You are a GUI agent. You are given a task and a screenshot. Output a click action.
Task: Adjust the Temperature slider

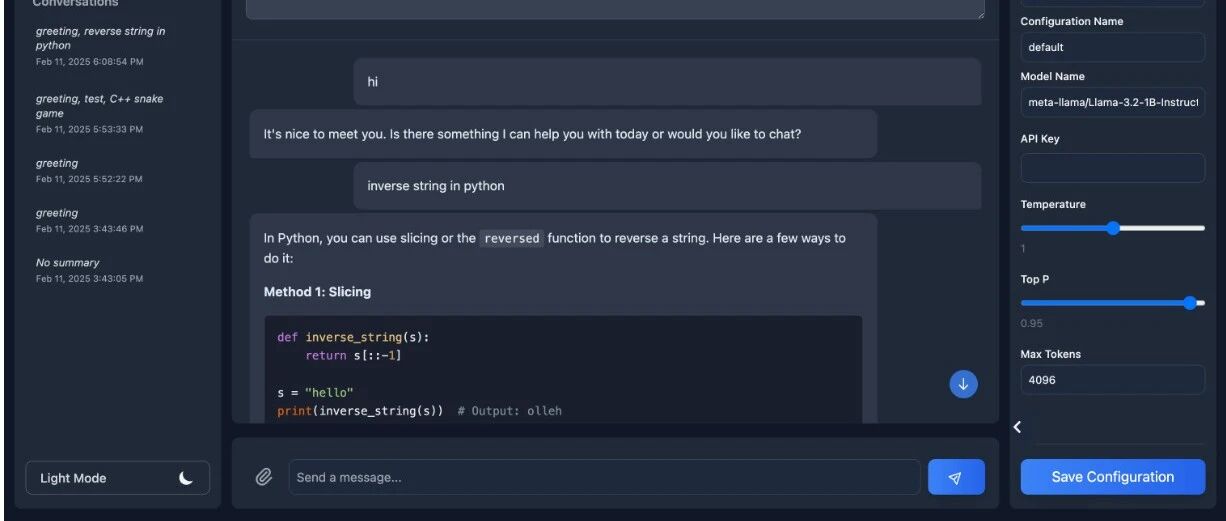tap(1112, 228)
